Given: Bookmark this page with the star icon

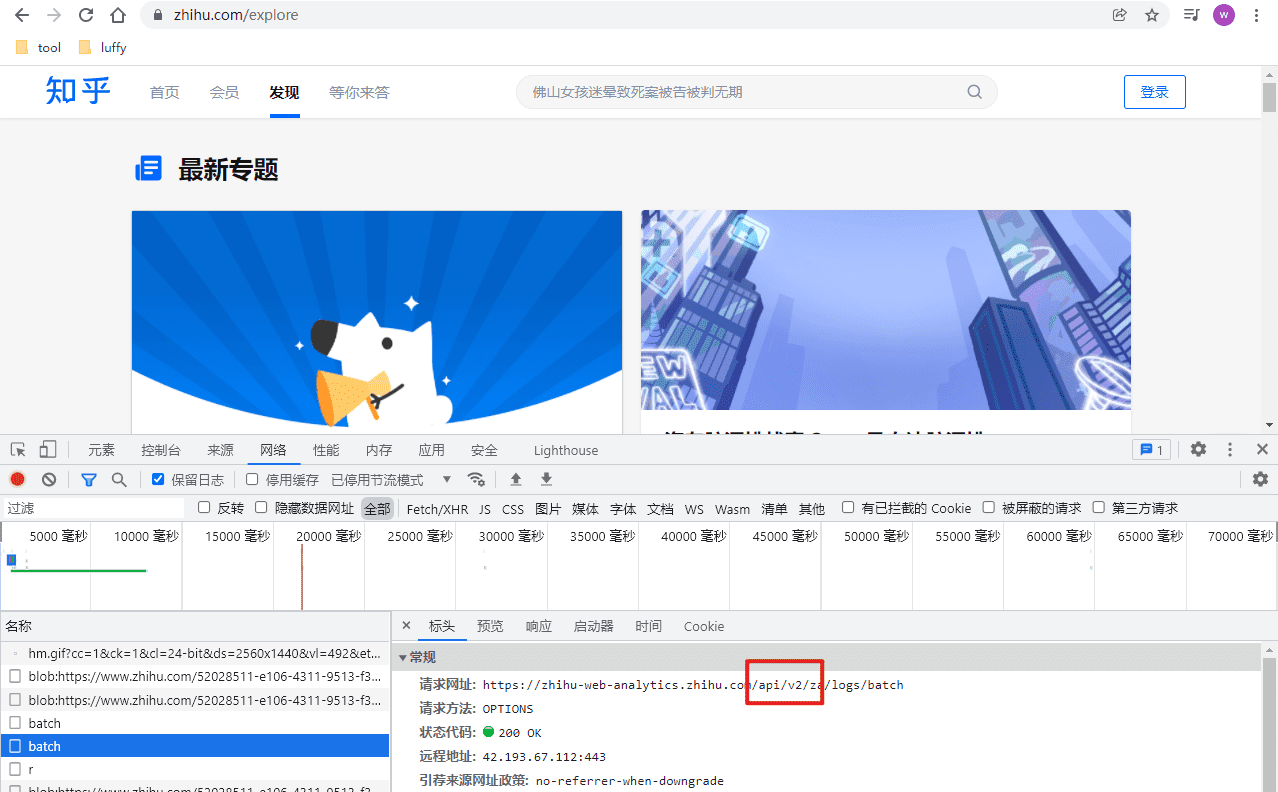Looking at the screenshot, I should 1152,15.
